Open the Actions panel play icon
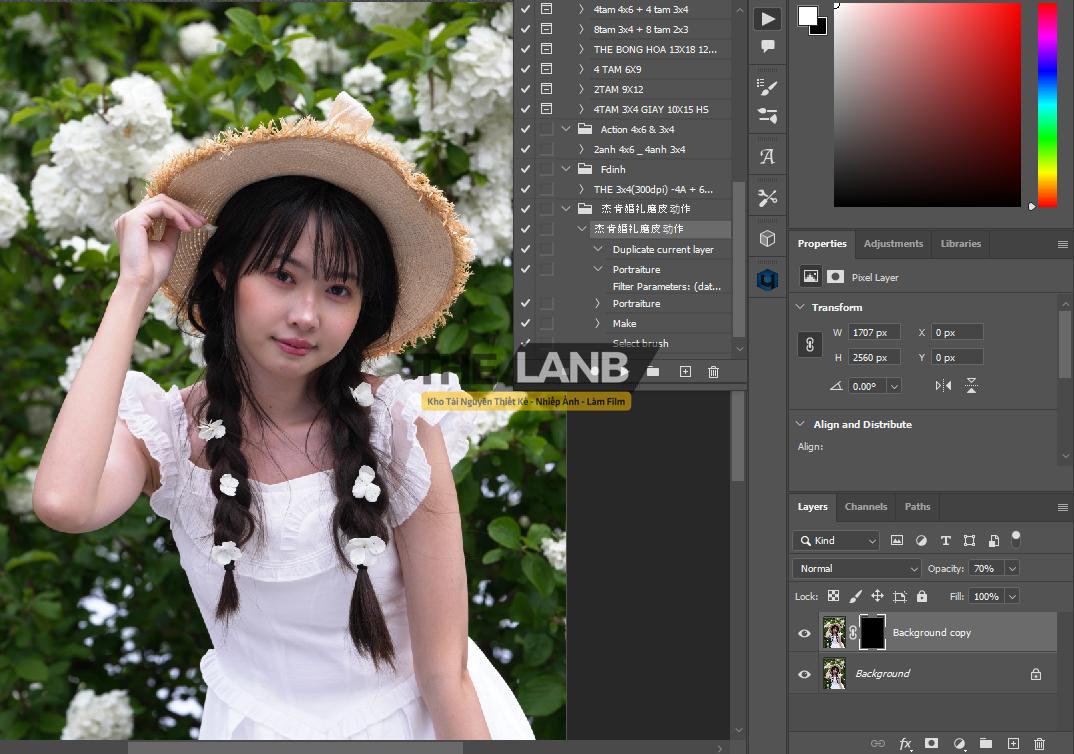This screenshot has height=754, width=1074. 767,19
